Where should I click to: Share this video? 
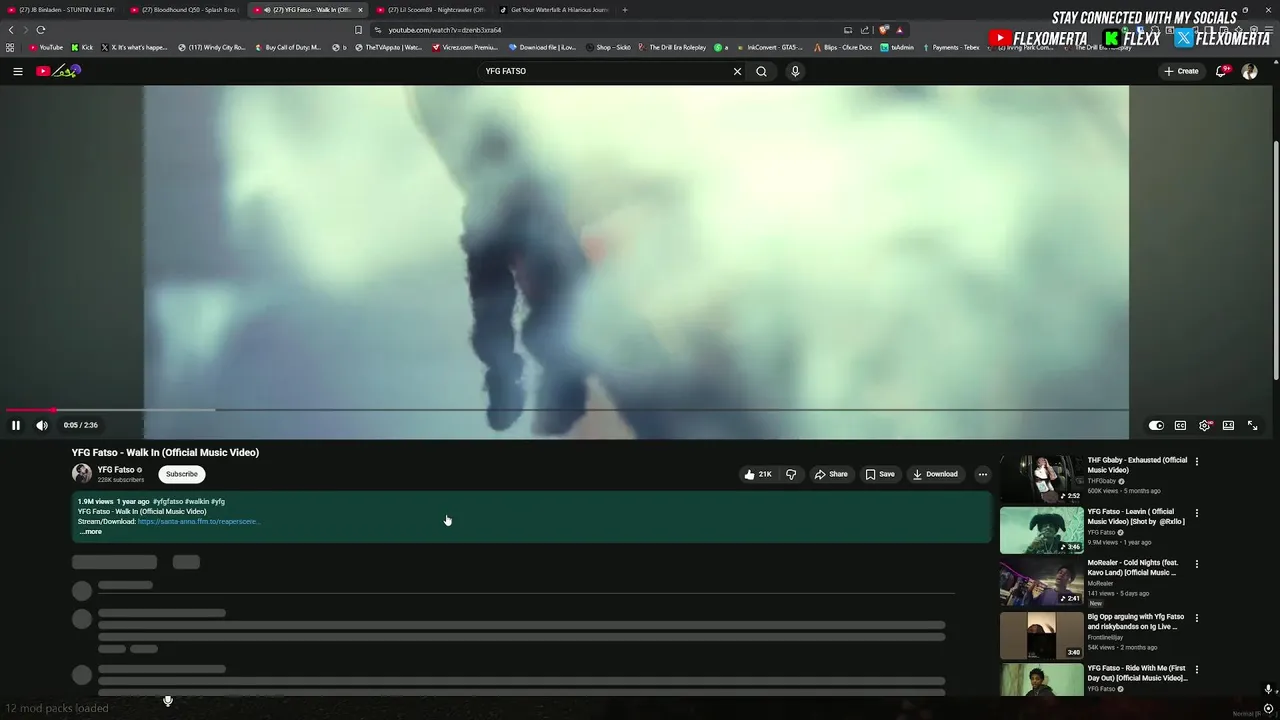831,474
